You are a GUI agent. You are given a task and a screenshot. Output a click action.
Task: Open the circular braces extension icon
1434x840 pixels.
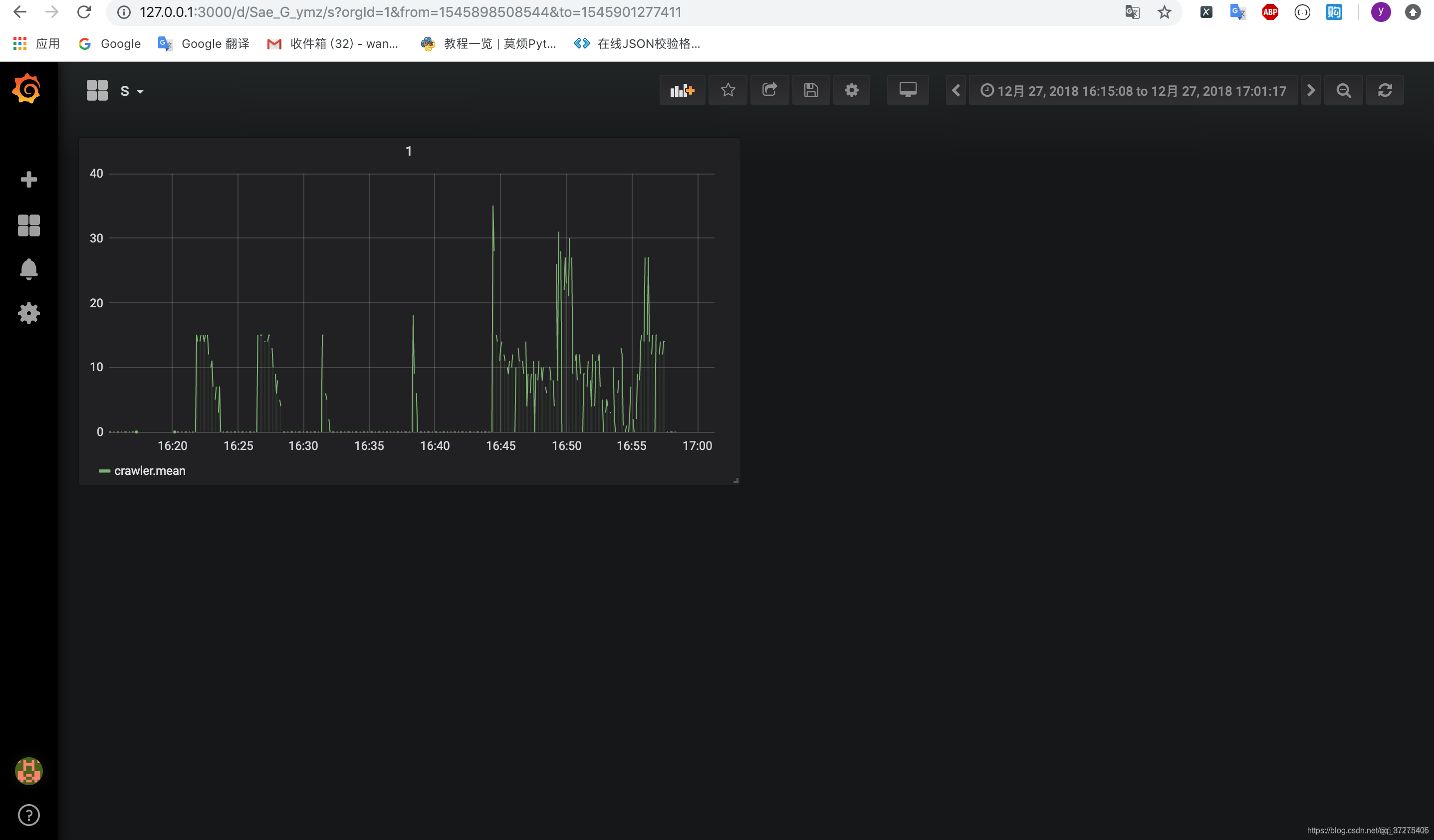click(1302, 12)
